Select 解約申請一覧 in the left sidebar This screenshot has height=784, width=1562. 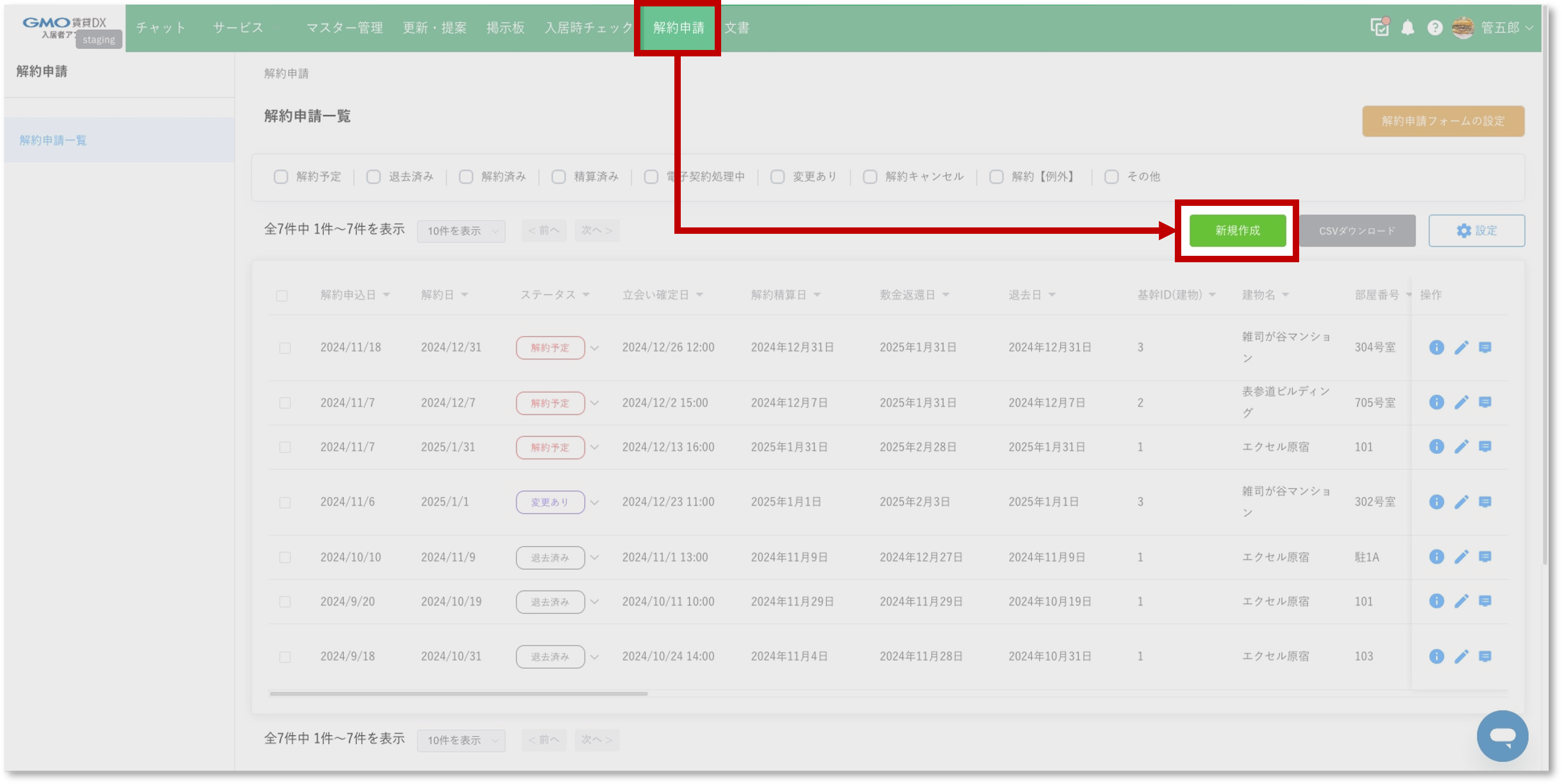(53, 141)
